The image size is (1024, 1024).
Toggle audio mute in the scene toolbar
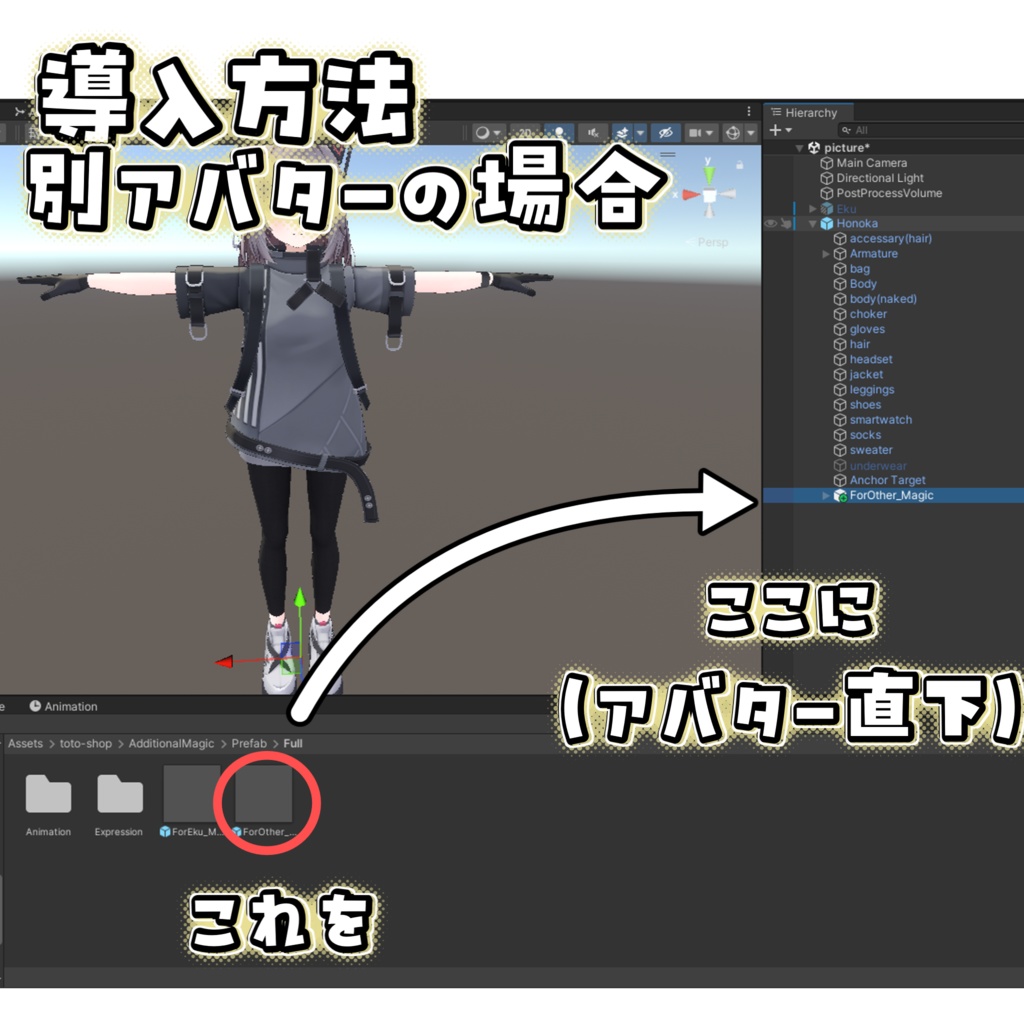click(x=594, y=133)
